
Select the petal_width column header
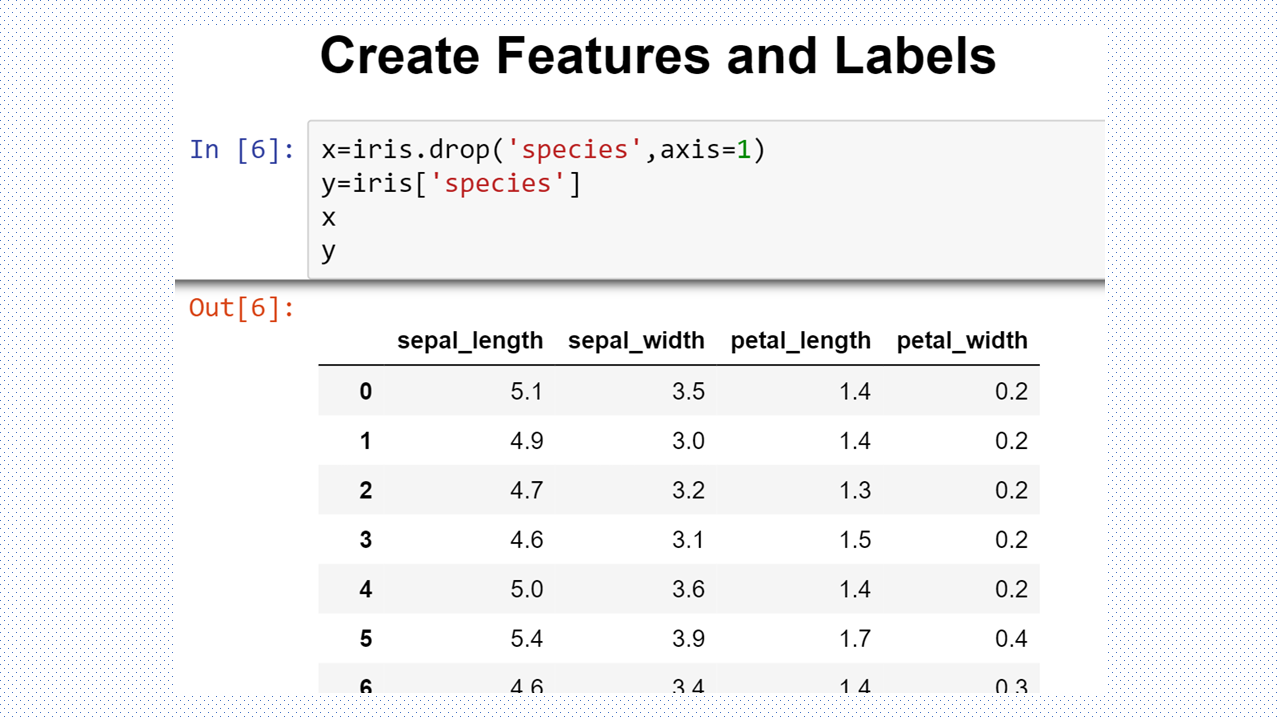[962, 341]
